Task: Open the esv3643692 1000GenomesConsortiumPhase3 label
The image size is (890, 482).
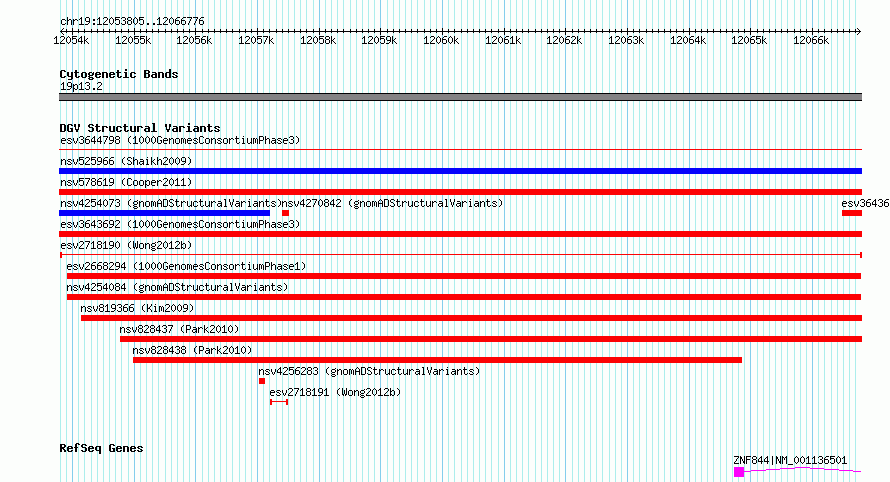Action: (180, 224)
